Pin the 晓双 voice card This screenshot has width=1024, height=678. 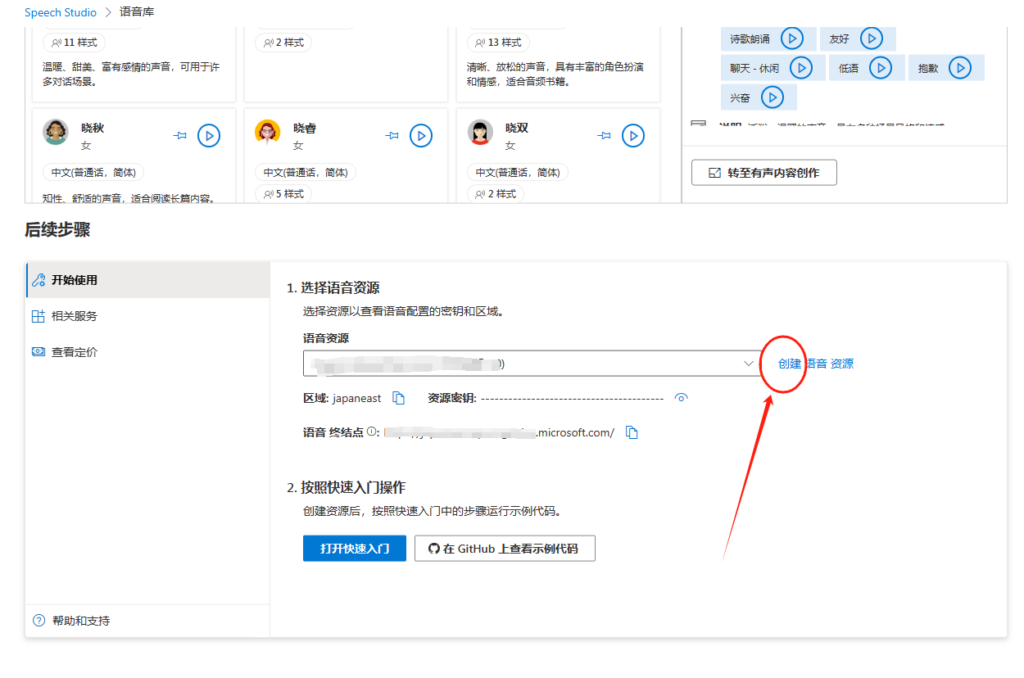pyautogui.click(x=605, y=135)
